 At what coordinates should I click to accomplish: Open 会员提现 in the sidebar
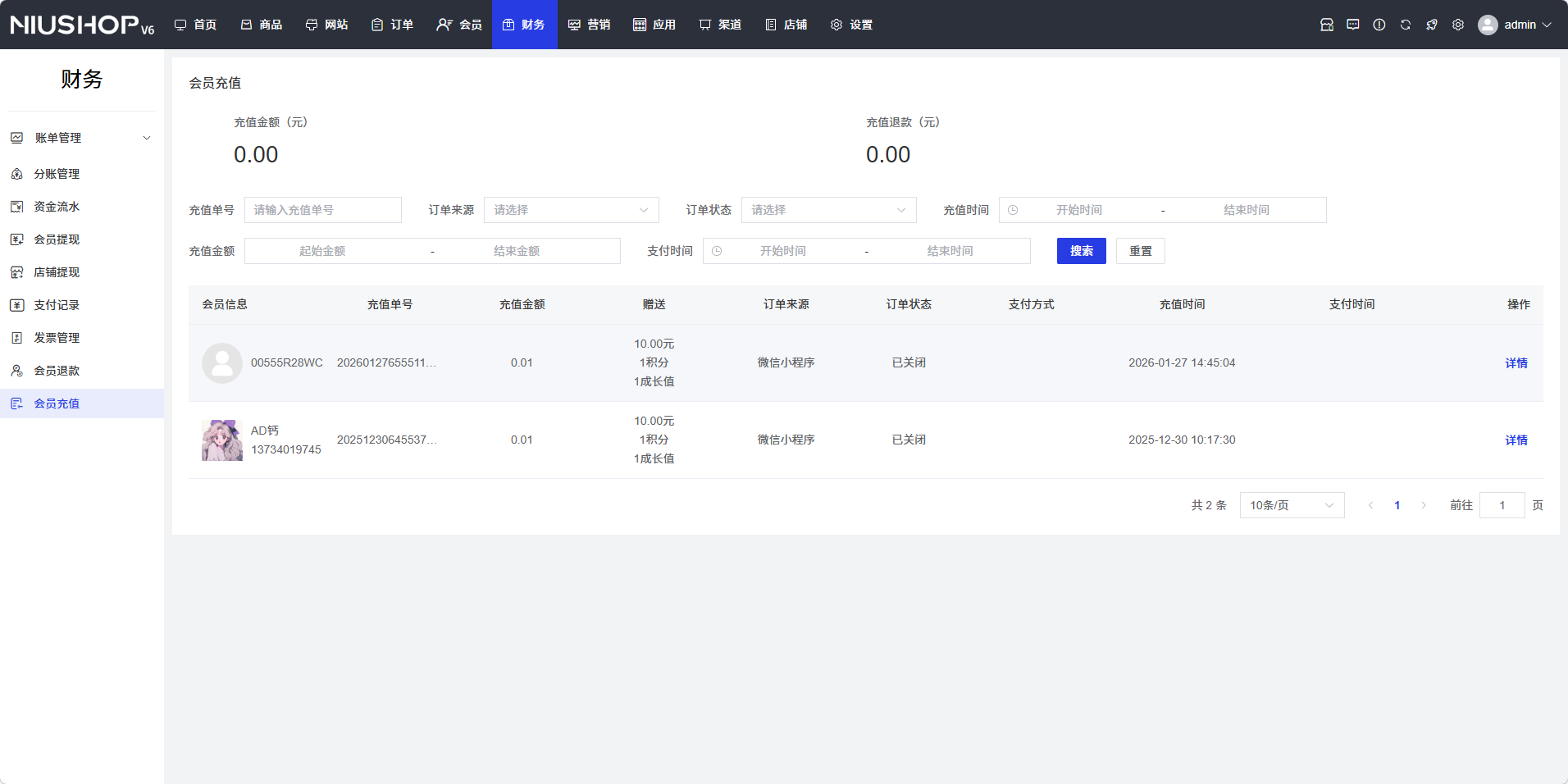pos(57,239)
